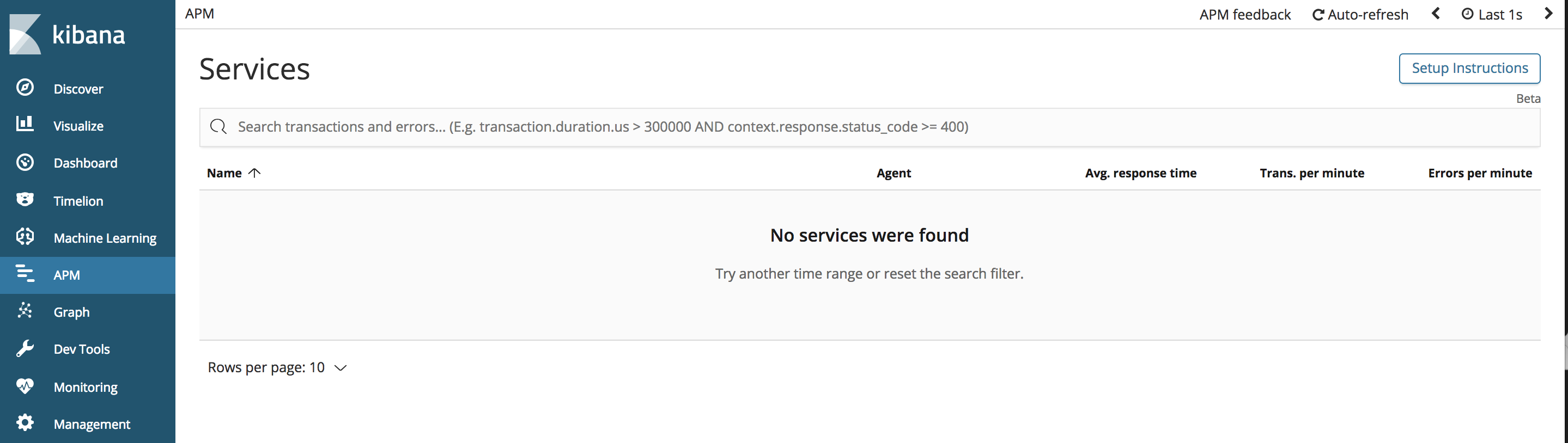Open the Dashboard section

click(x=85, y=163)
